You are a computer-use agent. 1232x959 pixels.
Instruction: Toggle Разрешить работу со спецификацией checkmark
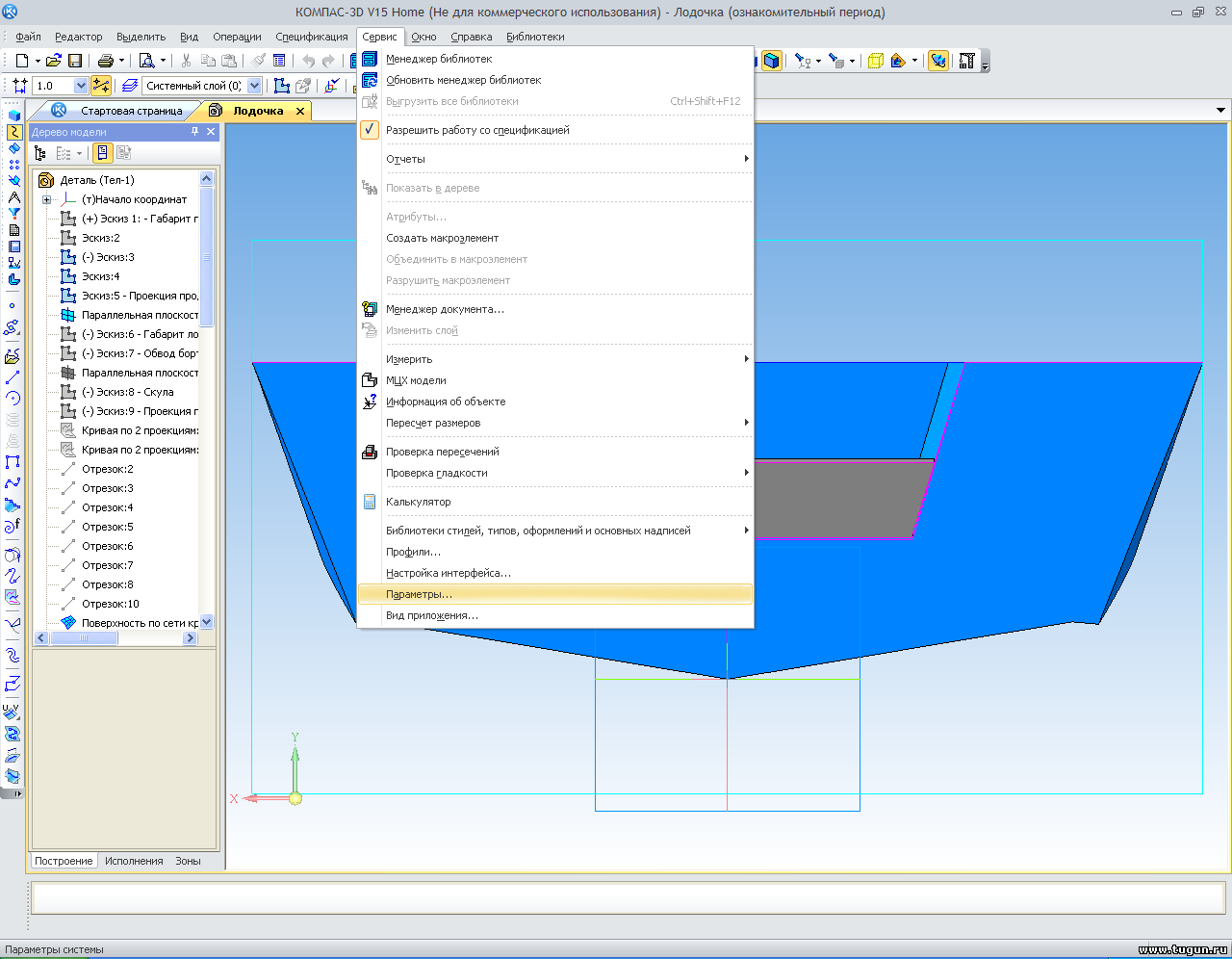tap(370, 130)
